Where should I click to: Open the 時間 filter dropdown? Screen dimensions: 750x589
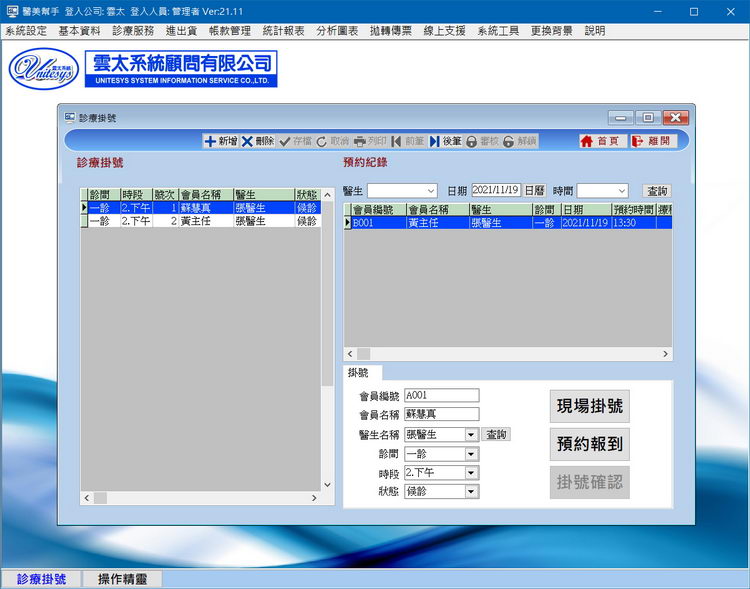point(621,191)
